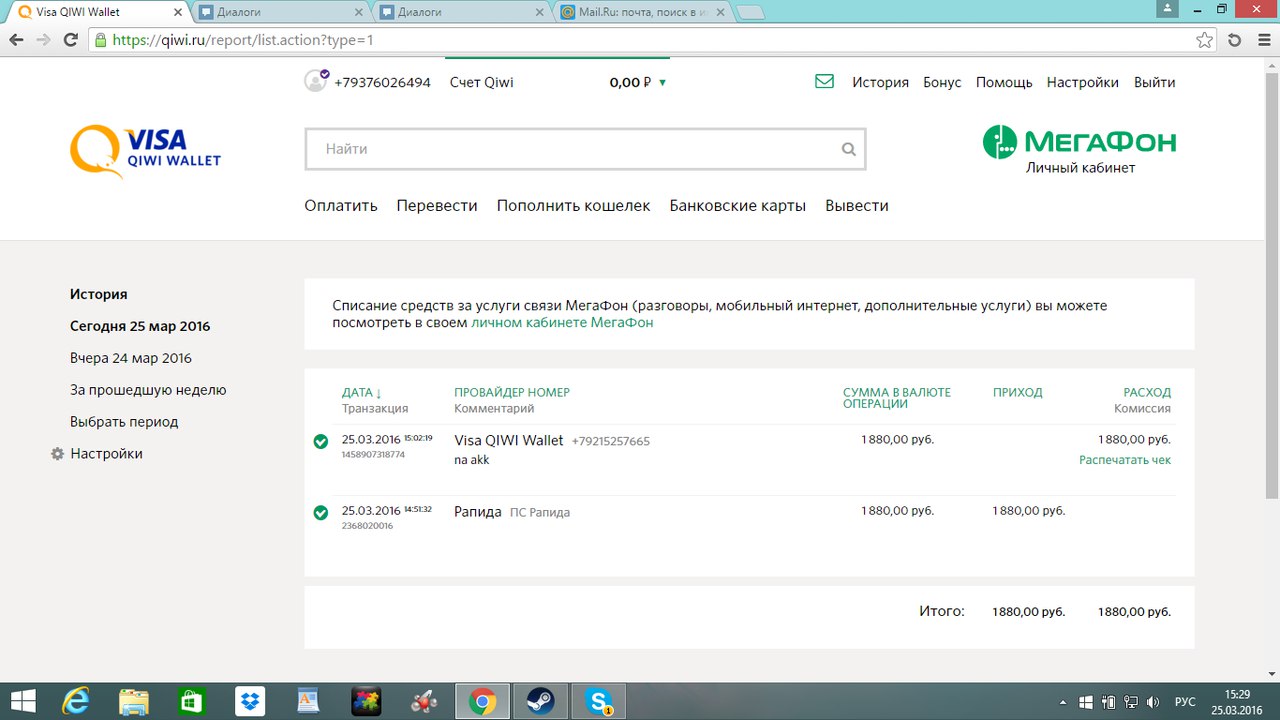This screenshot has height=720, width=1280.
Task: Click the gear icon beside Настройки in sidebar
Action: (x=57, y=454)
